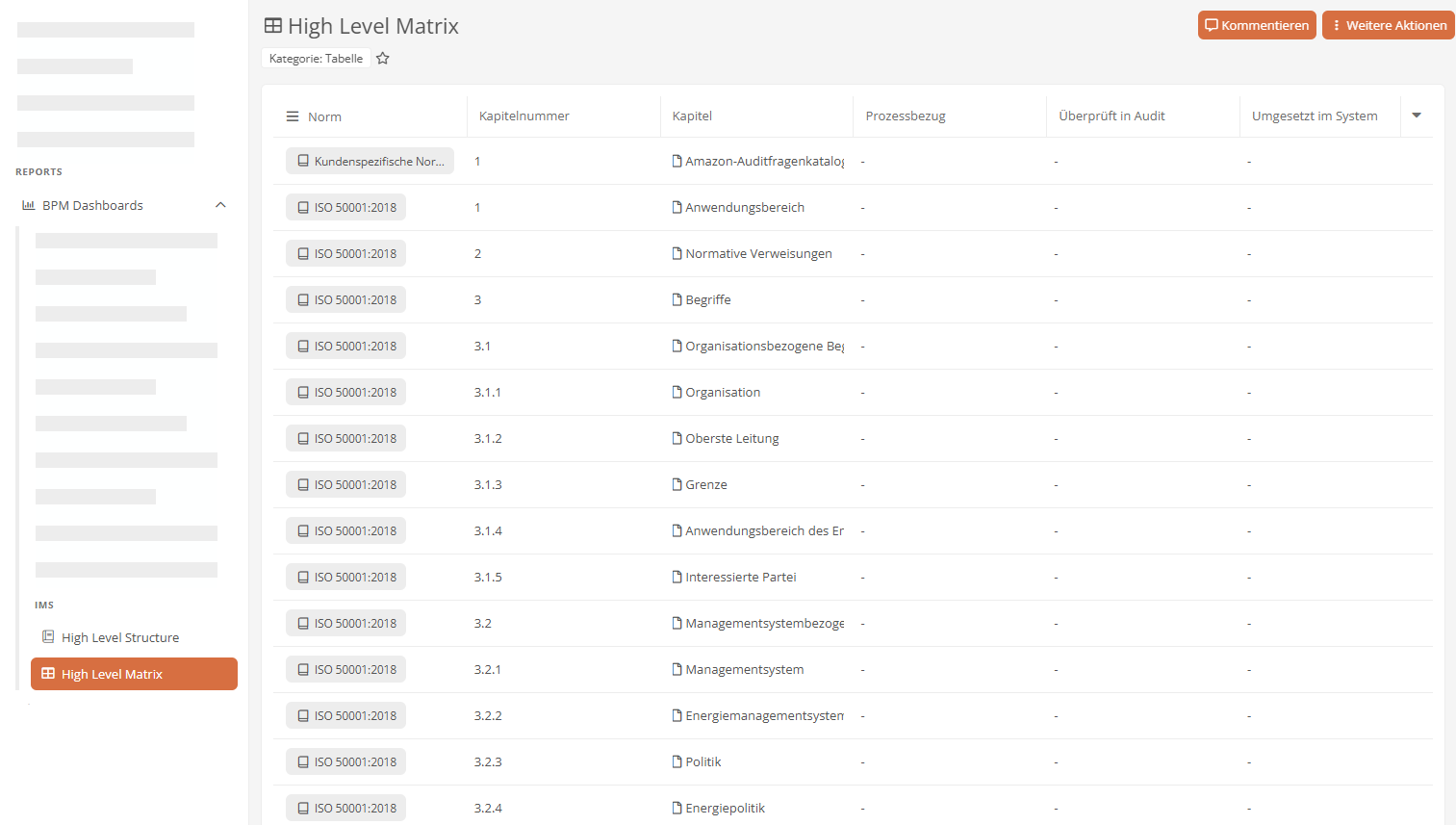
Task: Open the column selector dropdown arrow
Action: pos(1417,116)
